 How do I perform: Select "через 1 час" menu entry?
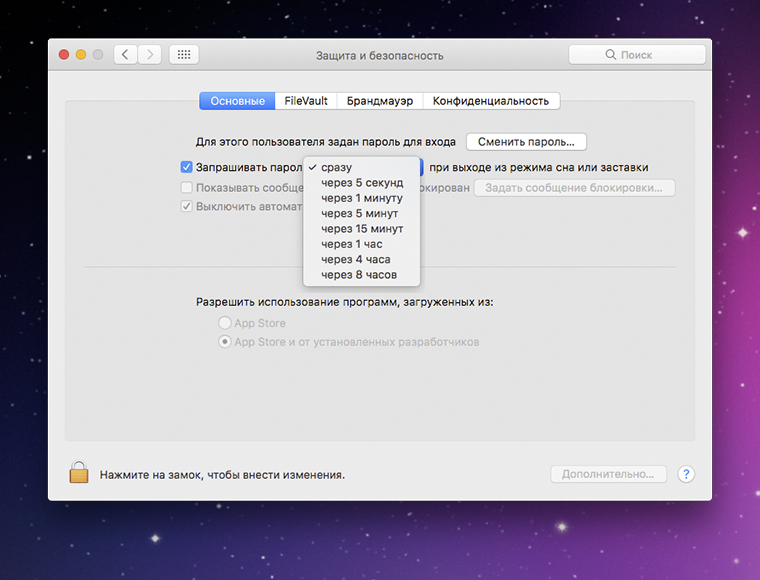pos(352,244)
